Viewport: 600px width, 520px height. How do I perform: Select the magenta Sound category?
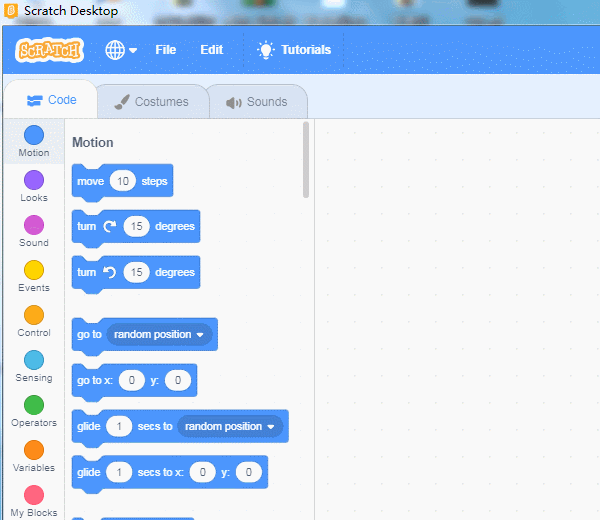coord(34,225)
